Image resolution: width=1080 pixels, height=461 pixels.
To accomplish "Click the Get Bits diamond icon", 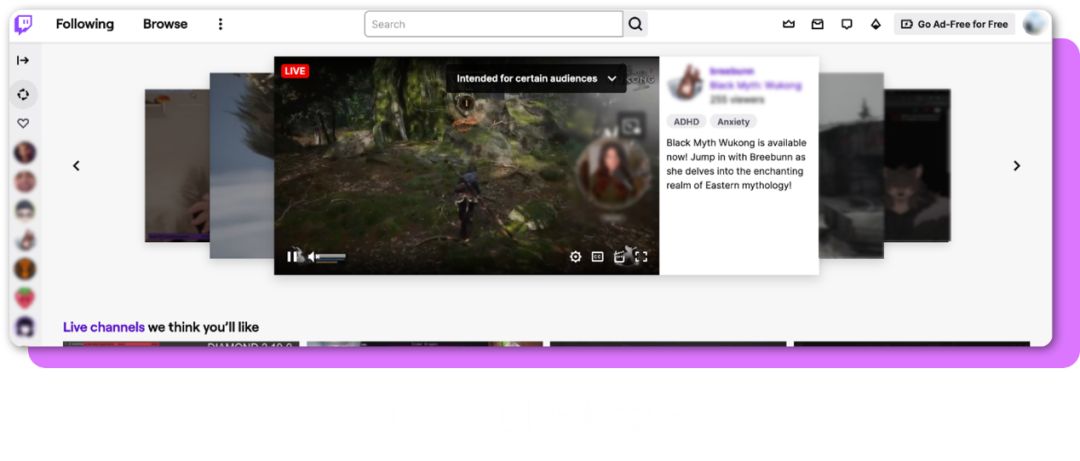I will pyautogui.click(x=876, y=24).
